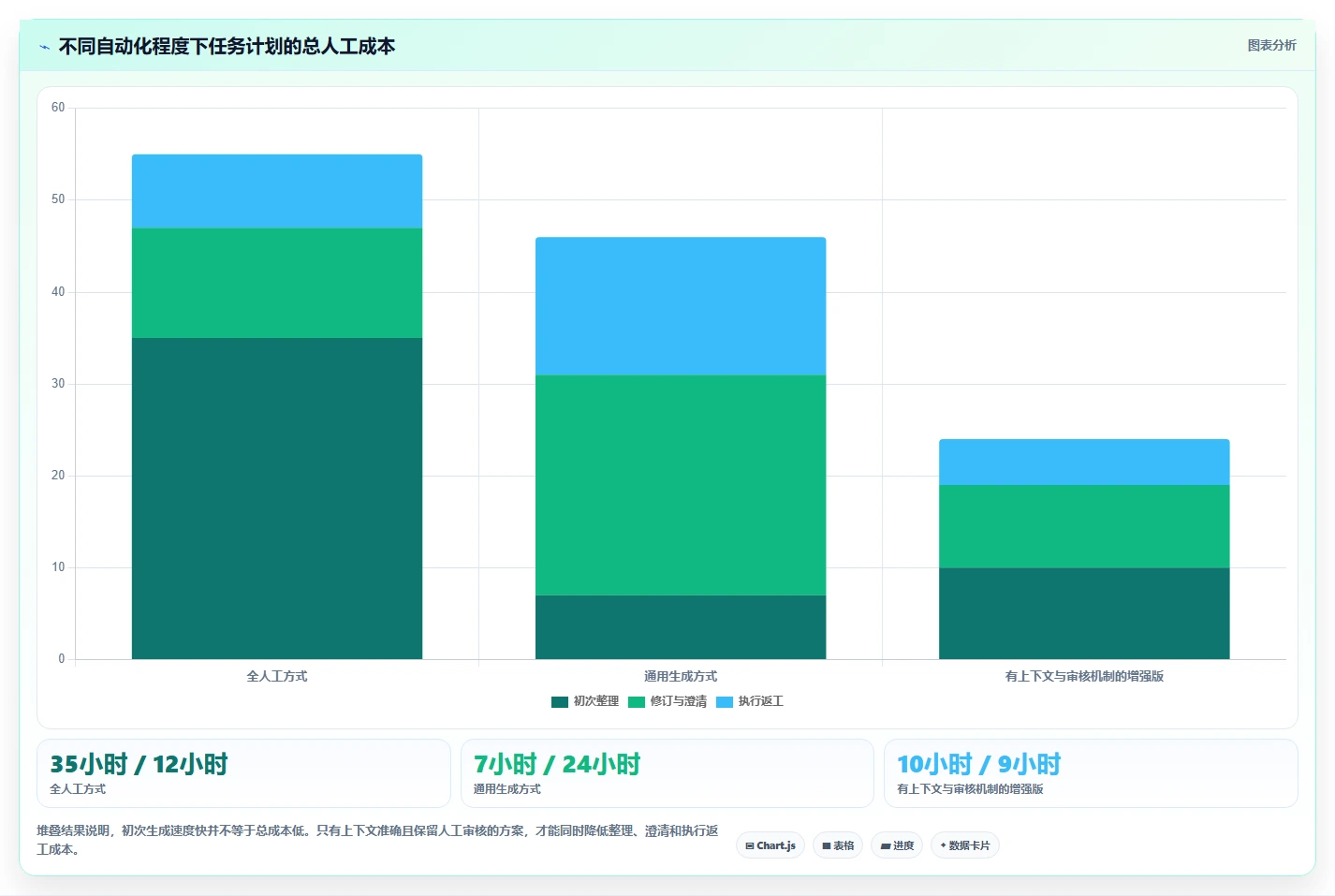Click the green segment of the 增强版 bar
This screenshot has height=896, width=1335.
coord(1084,526)
